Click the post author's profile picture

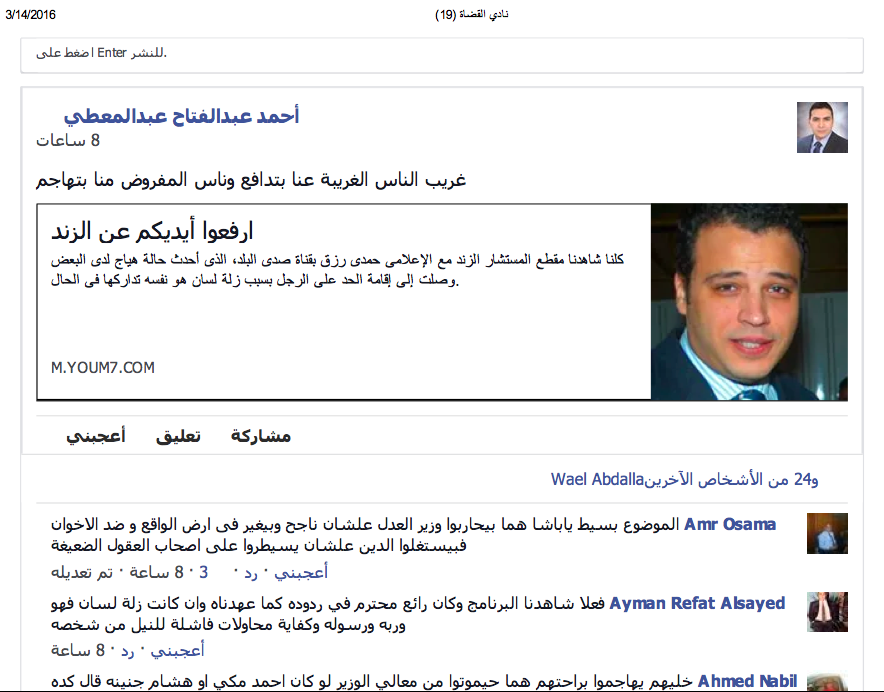coord(822,128)
